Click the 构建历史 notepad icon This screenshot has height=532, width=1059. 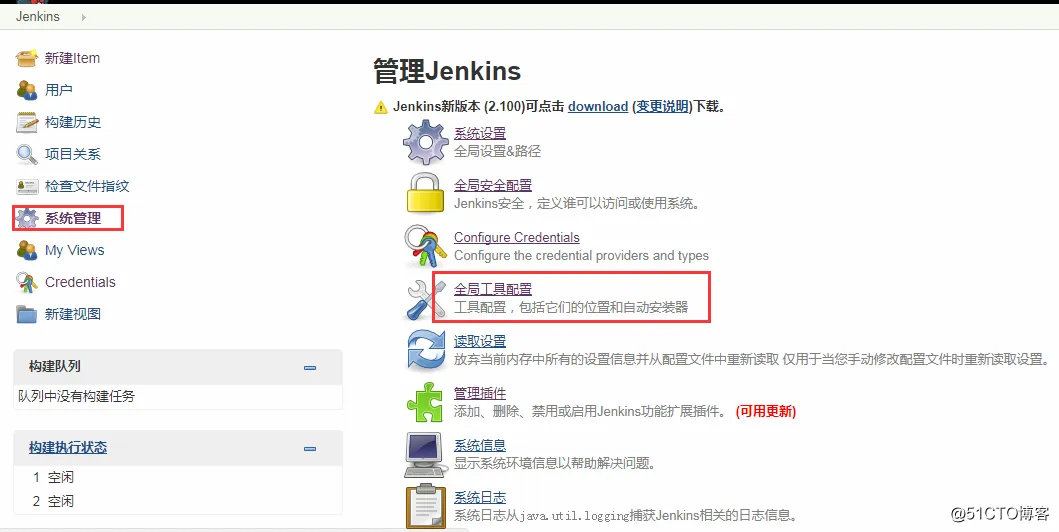pyautogui.click(x=27, y=122)
